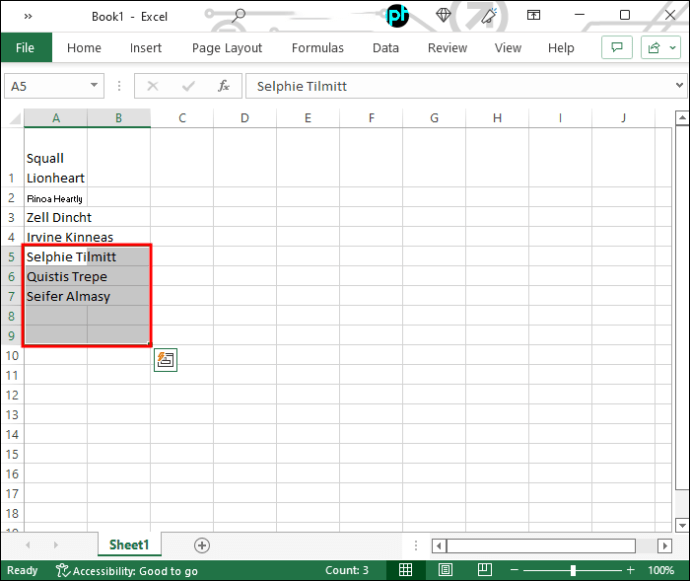Switch to Page Break Preview icon
Screen dimensions: 690x581
(x=484, y=570)
